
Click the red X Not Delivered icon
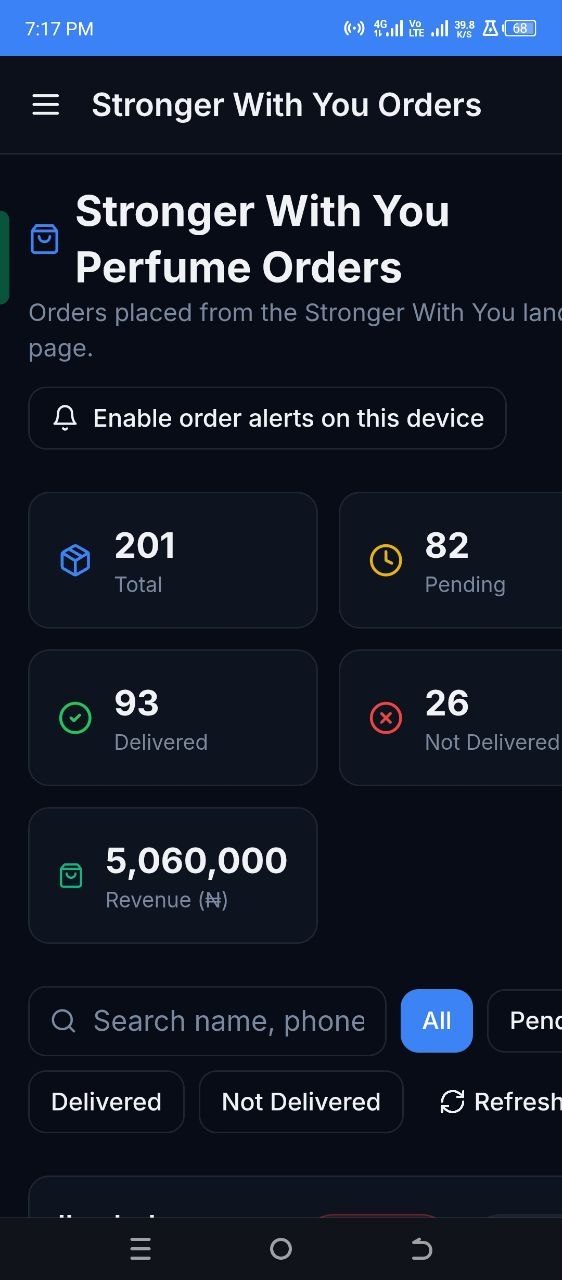point(386,718)
